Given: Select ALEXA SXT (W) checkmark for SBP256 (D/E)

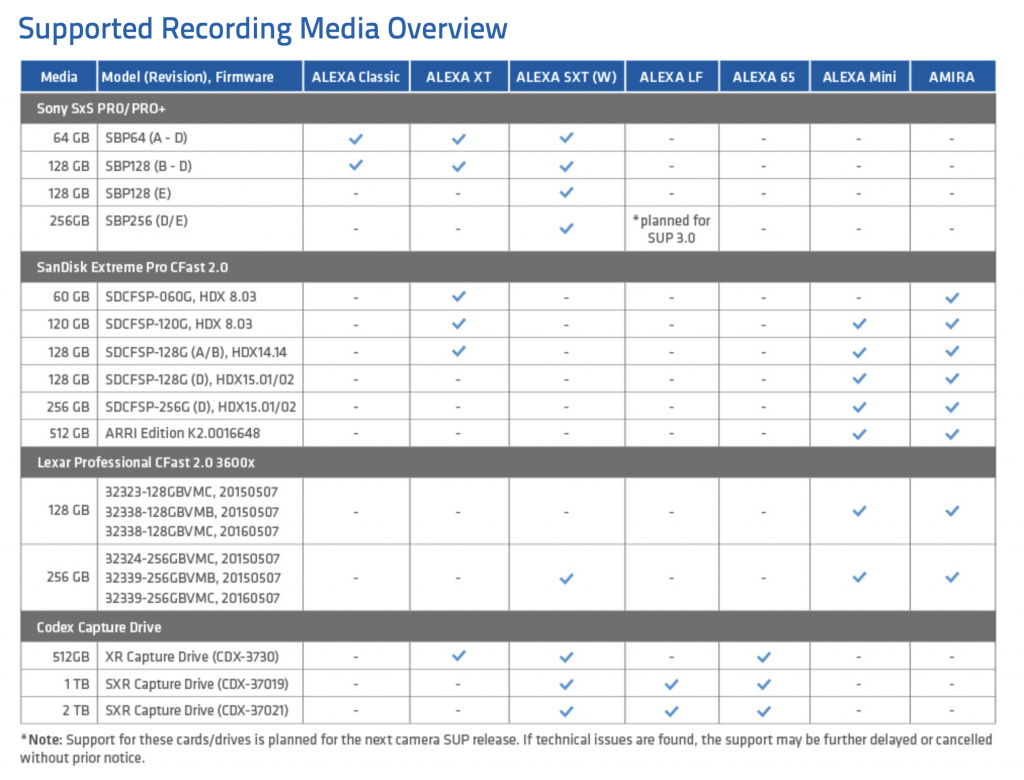Looking at the screenshot, I should 567,229.
